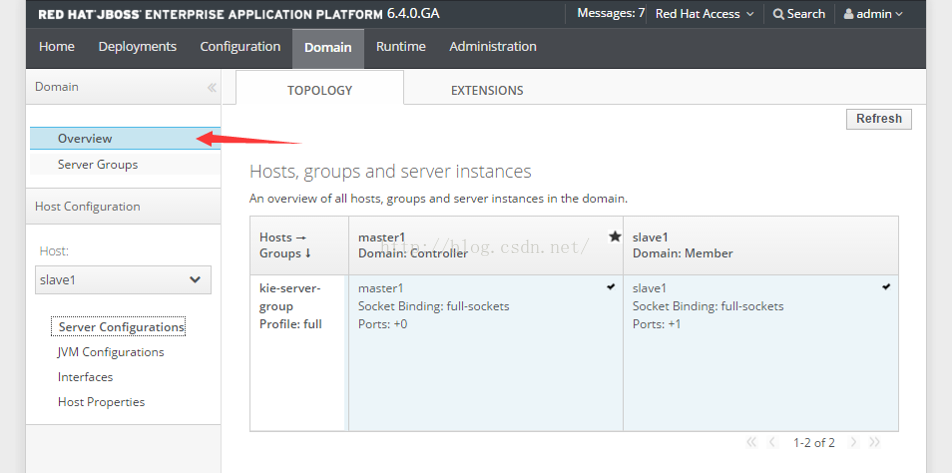
Task: Select the master1 server instance cell
Action: 486,353
